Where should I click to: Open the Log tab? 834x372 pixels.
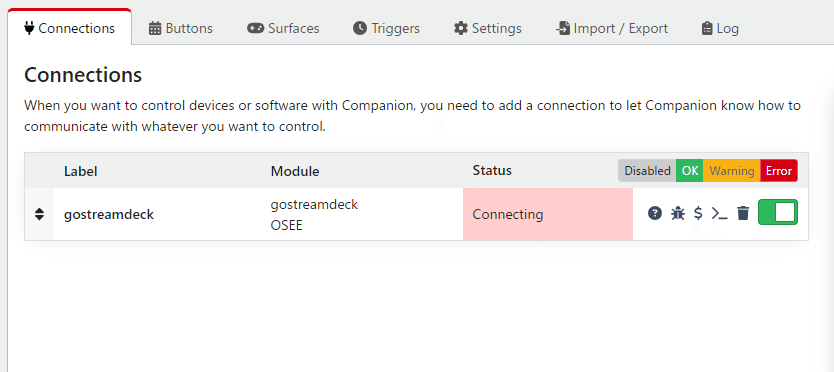tap(720, 28)
